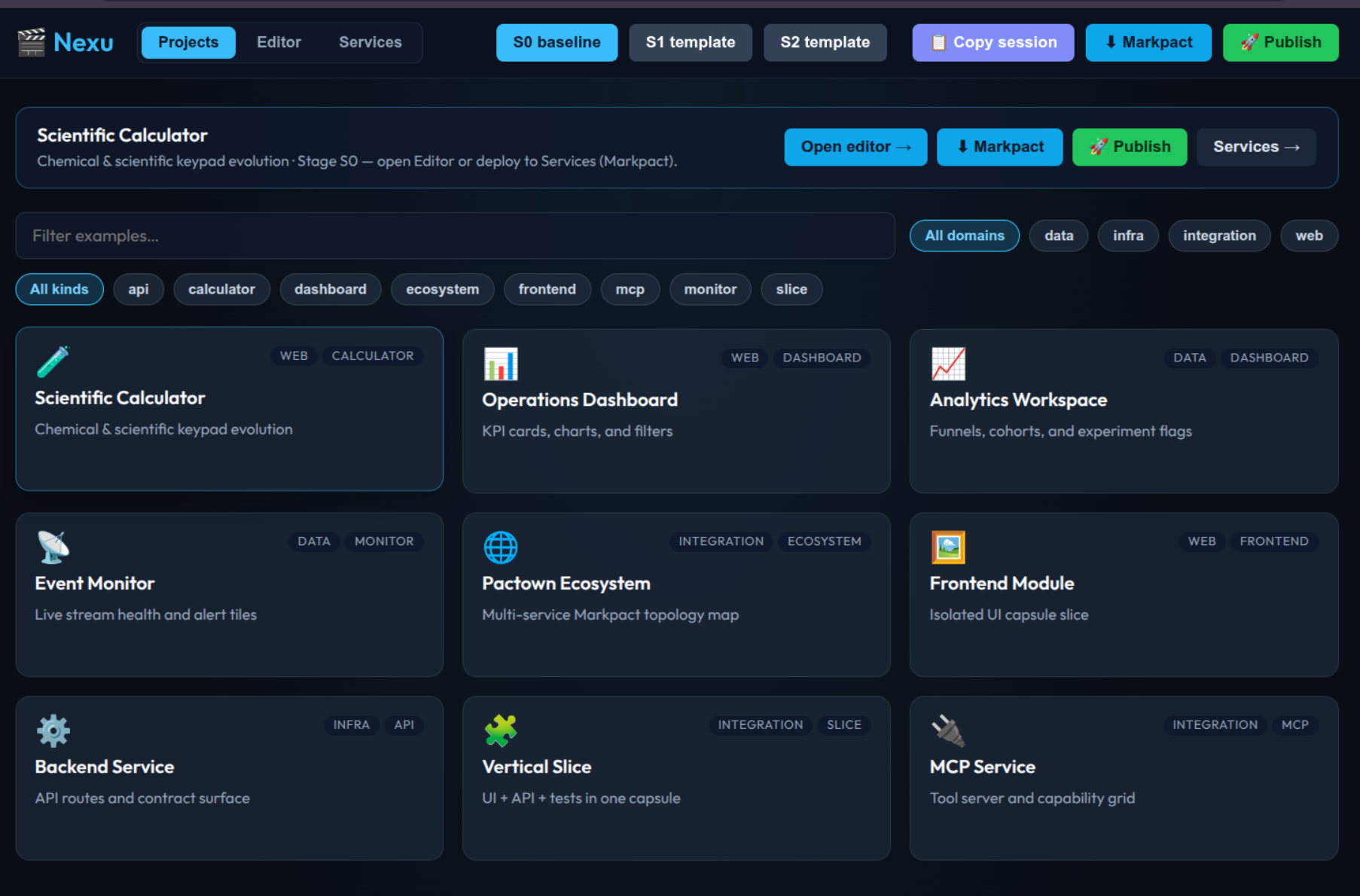The width and height of the screenshot is (1360, 896).
Task: Filter by the calculator kind chip
Action: coord(221,289)
